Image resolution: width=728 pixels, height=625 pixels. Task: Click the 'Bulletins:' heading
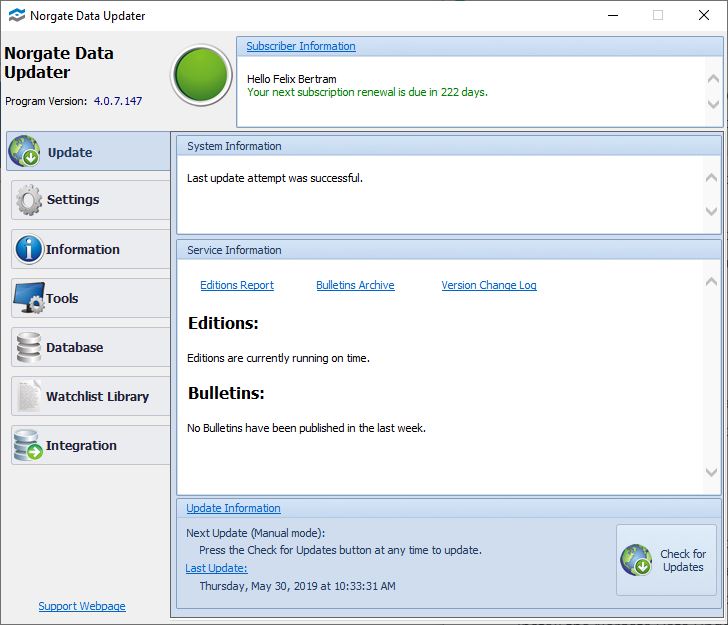tap(226, 393)
